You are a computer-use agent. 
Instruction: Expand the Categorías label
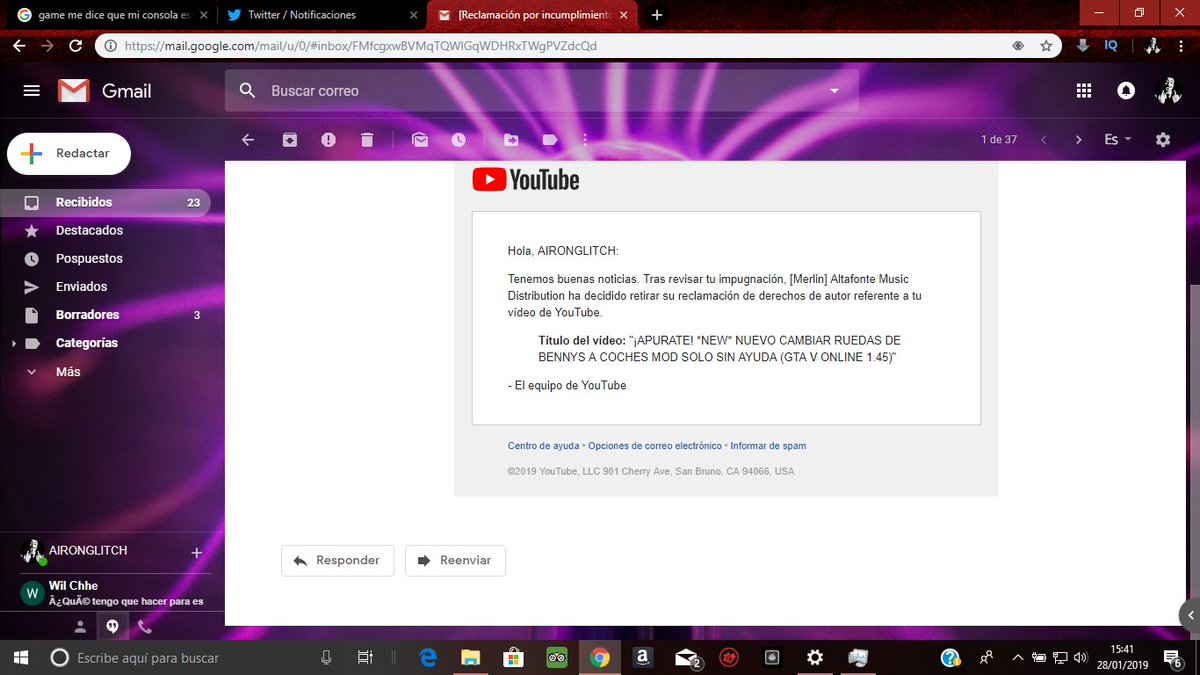(x=13, y=343)
